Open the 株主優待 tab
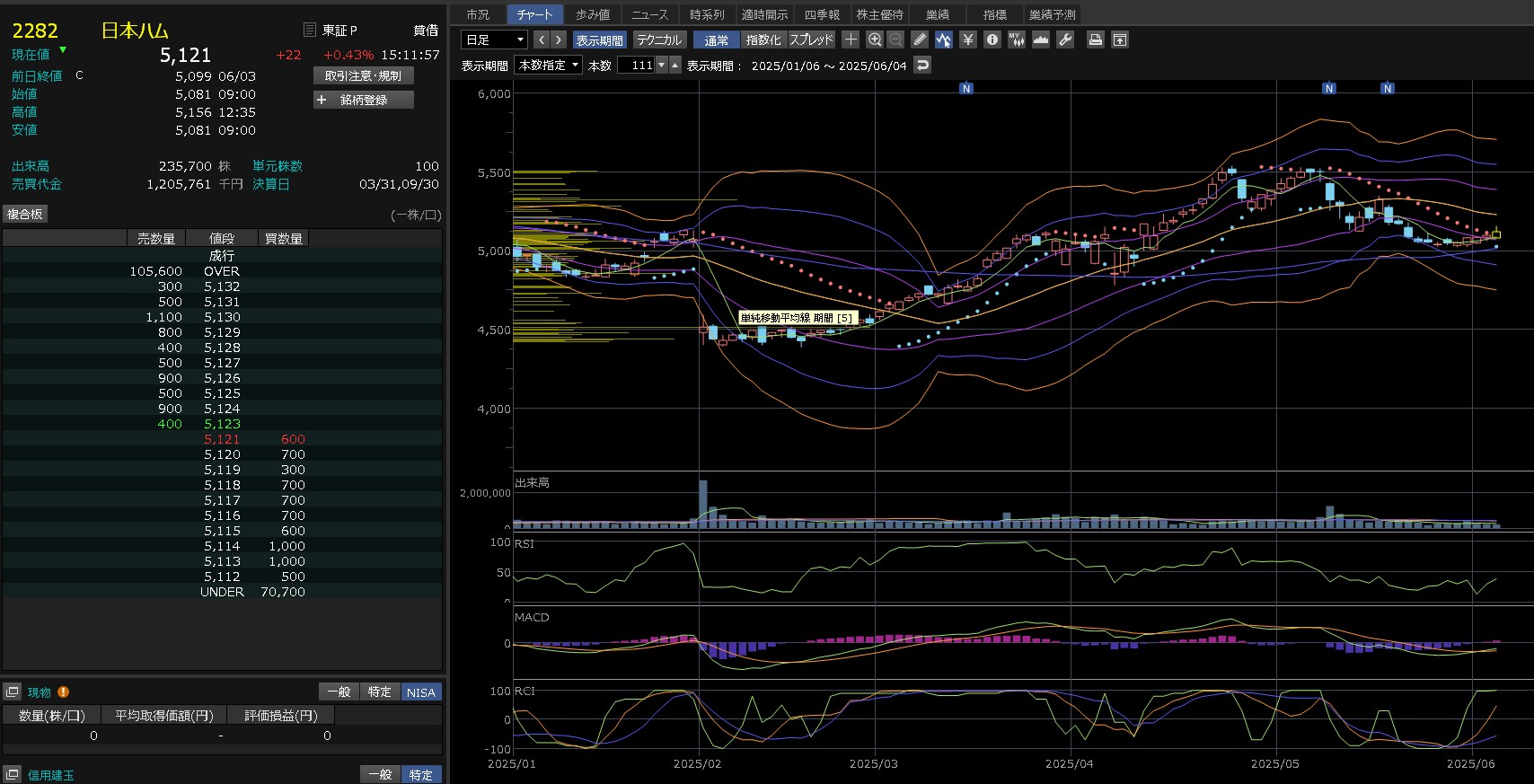 (880, 14)
